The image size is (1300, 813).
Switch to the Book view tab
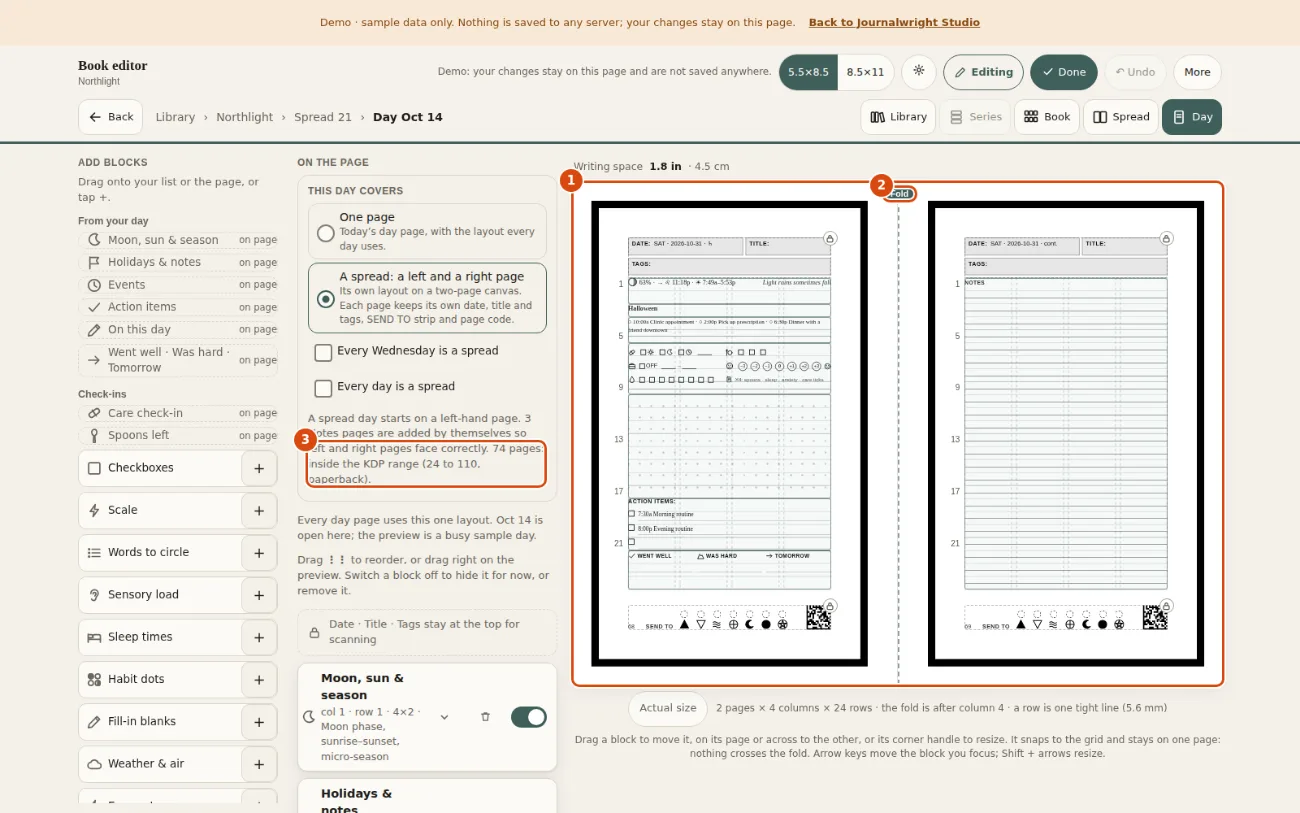(x=1047, y=117)
